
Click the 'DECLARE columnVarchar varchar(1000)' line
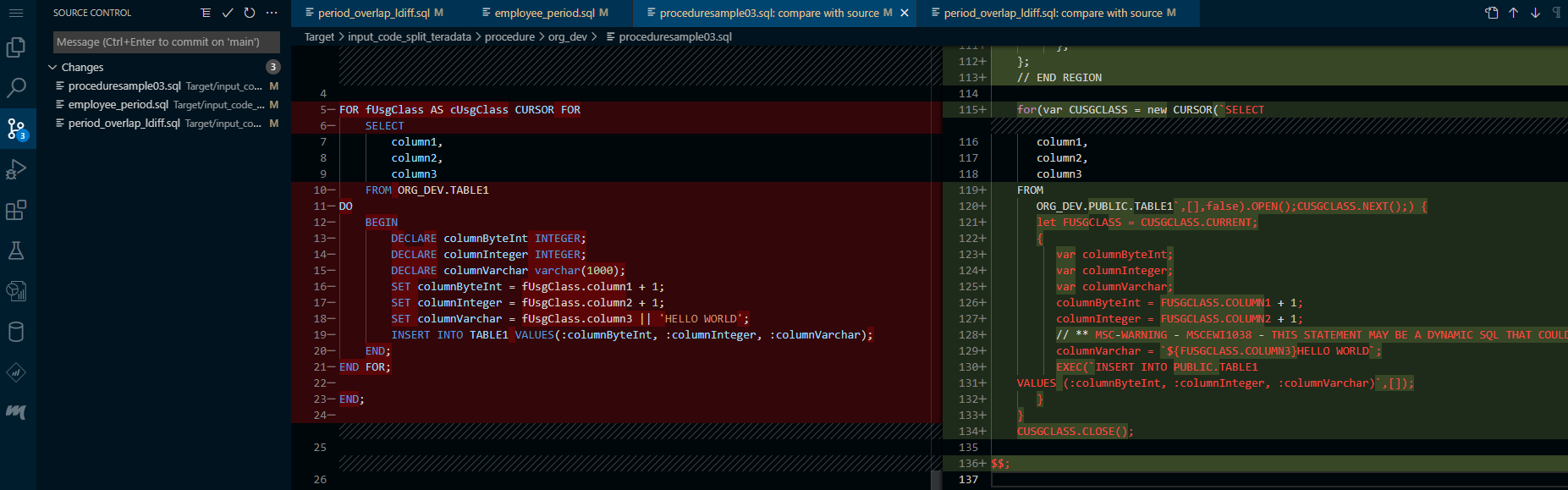[x=508, y=271]
